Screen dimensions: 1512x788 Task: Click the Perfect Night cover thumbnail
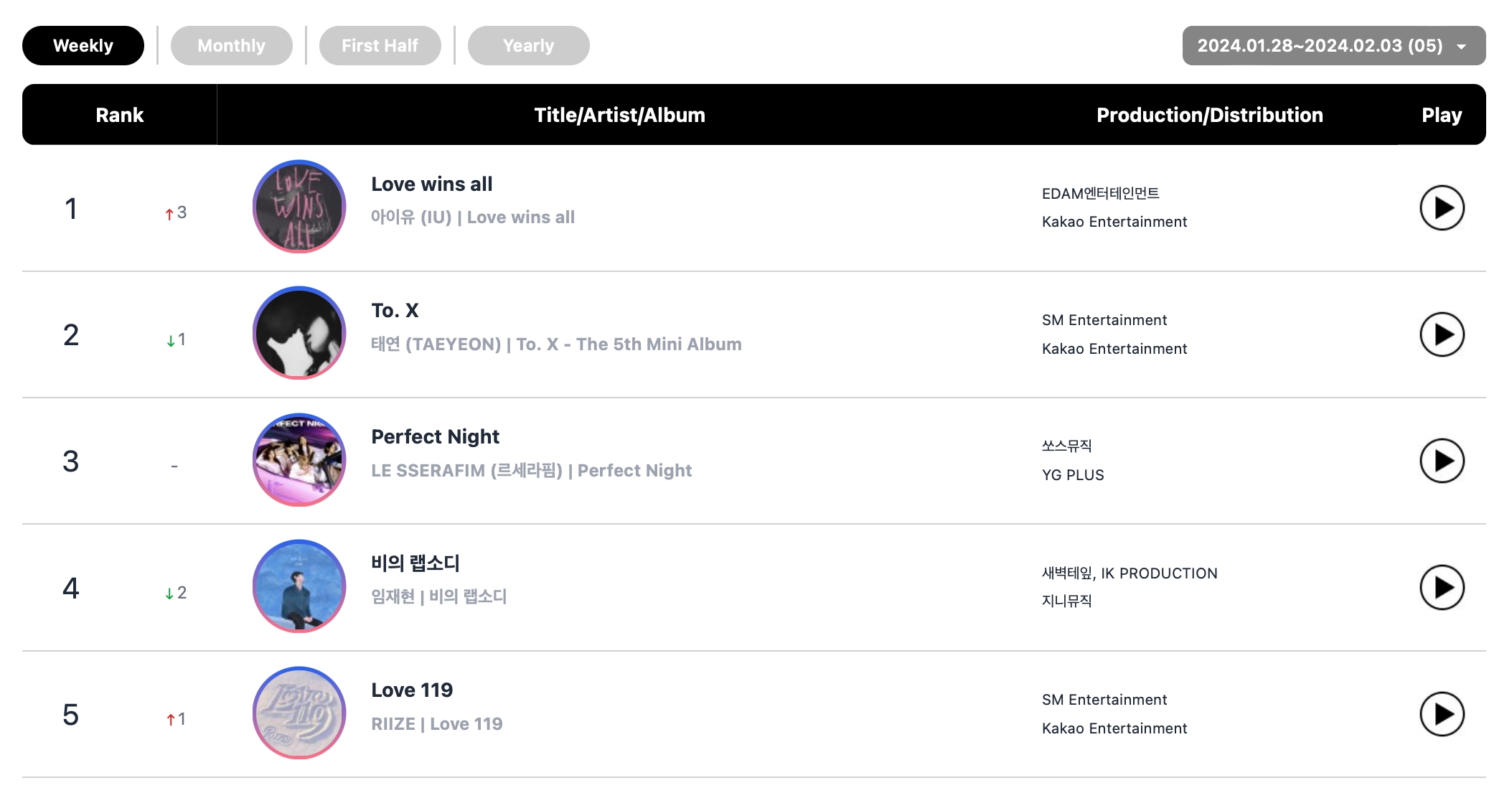[x=299, y=460]
